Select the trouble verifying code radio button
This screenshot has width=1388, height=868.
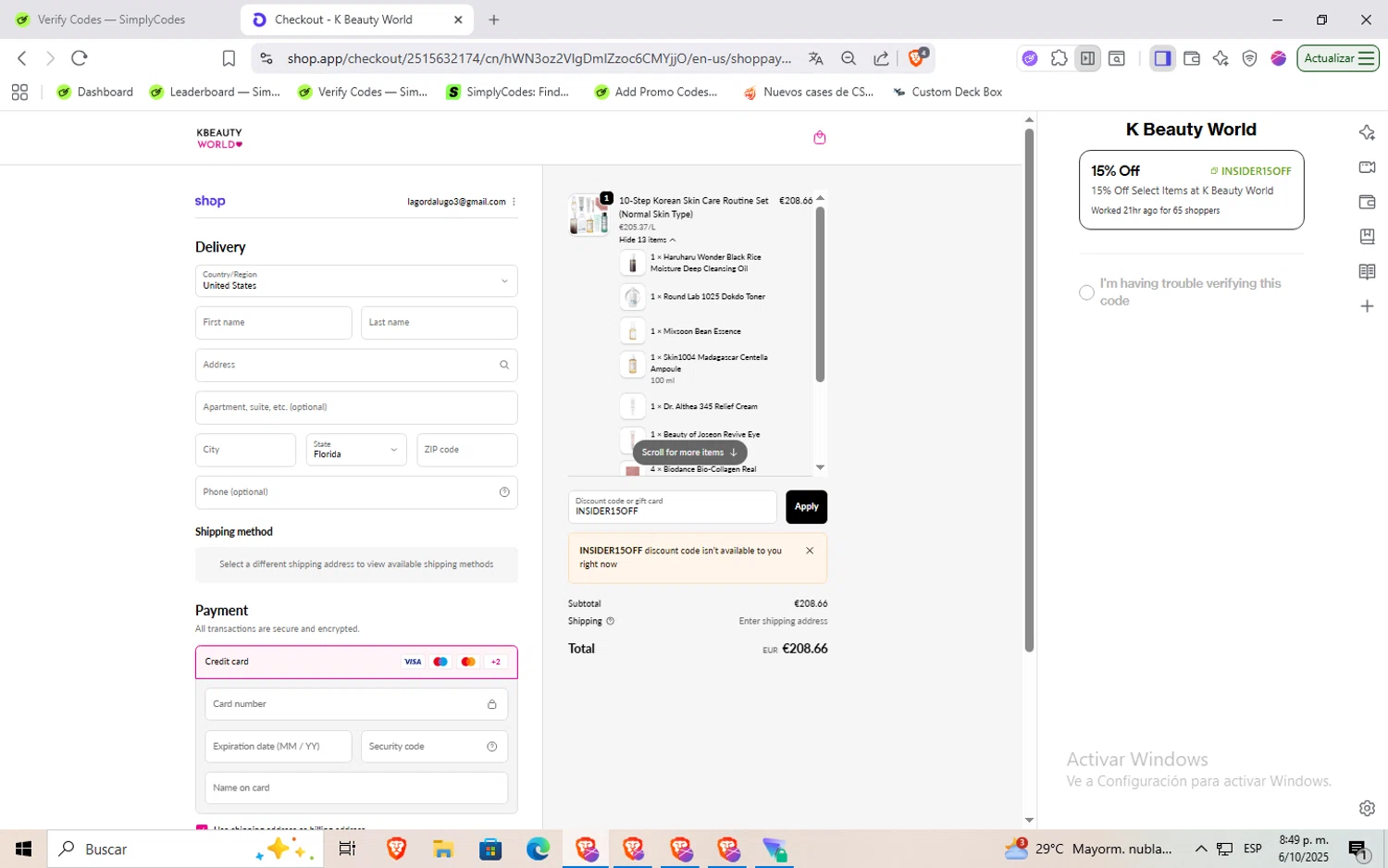1086,292
